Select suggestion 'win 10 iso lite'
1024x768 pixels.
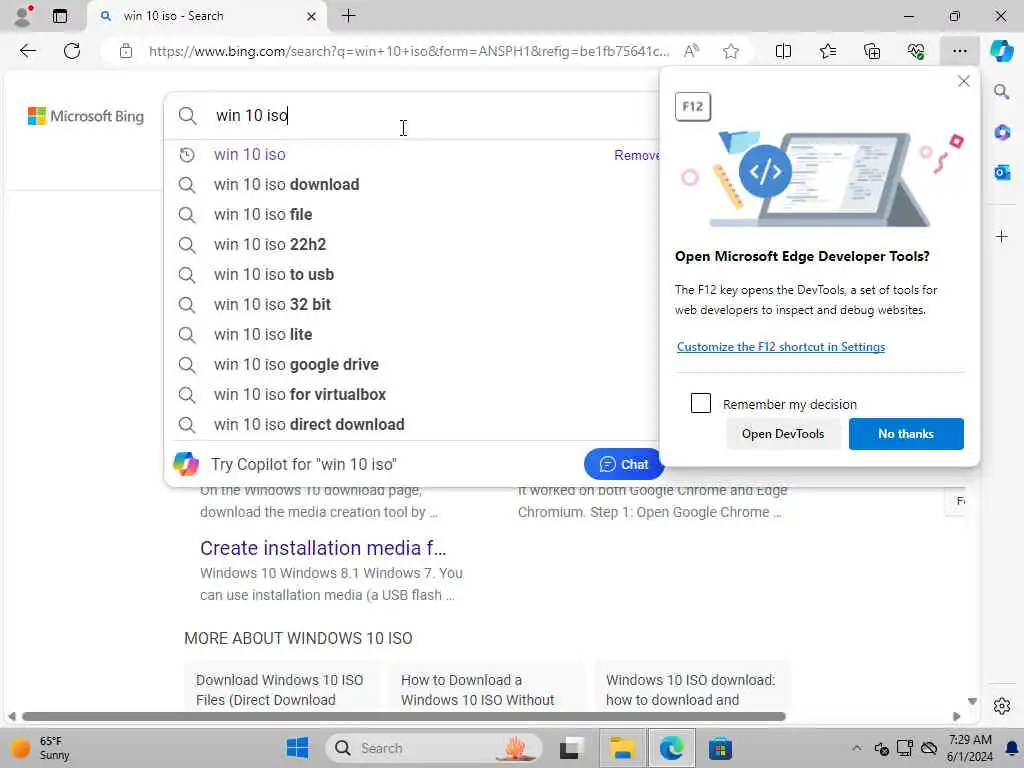click(x=411, y=335)
